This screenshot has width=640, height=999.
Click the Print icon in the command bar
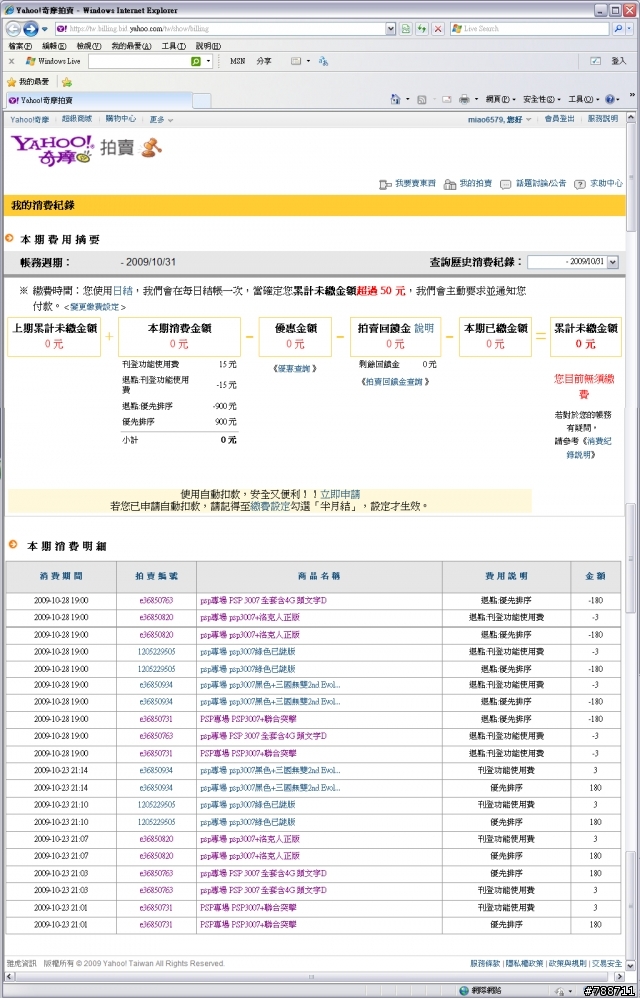click(464, 99)
